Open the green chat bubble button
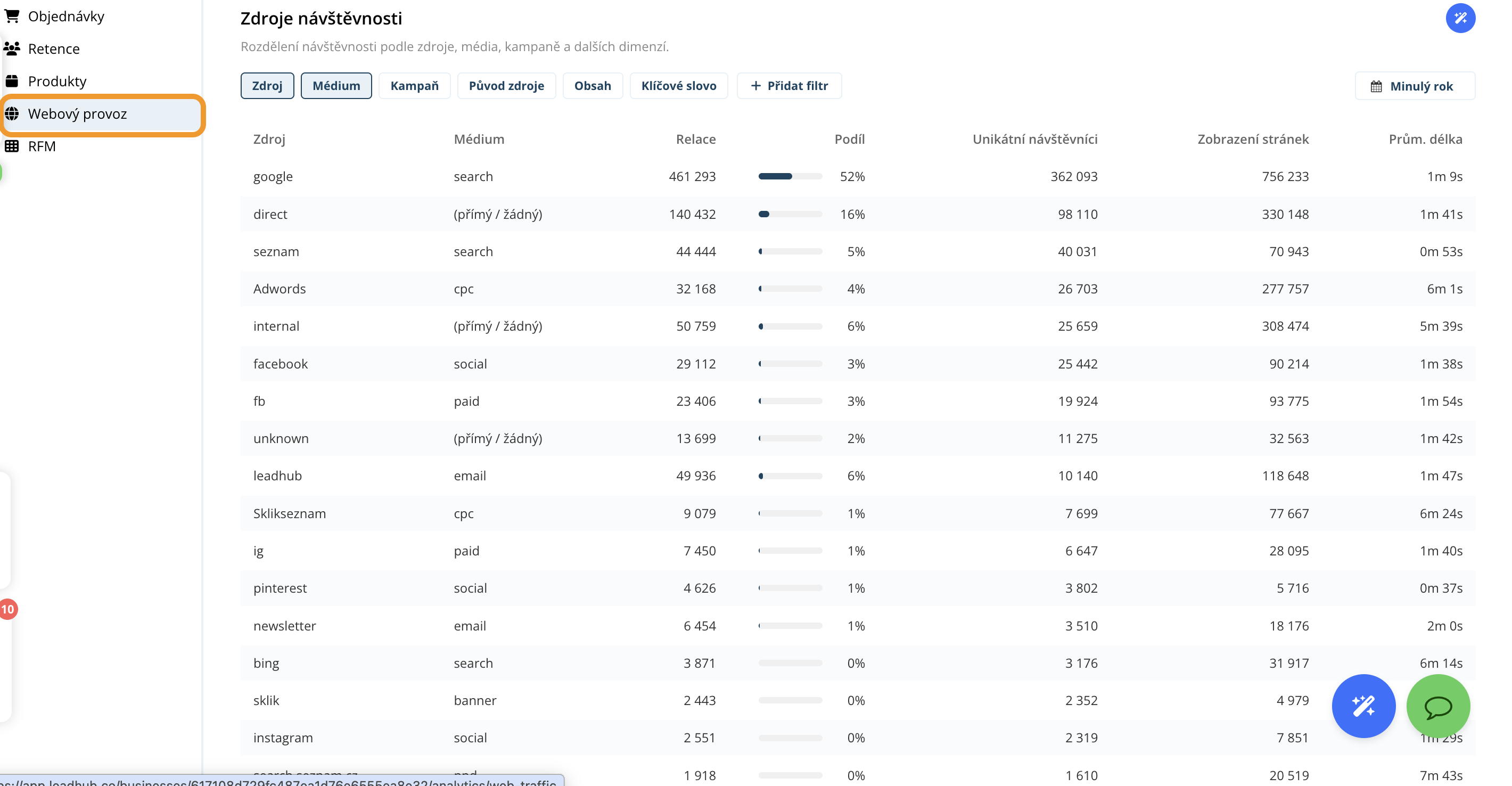Screen dimensions: 1512x786 pos(1437,706)
